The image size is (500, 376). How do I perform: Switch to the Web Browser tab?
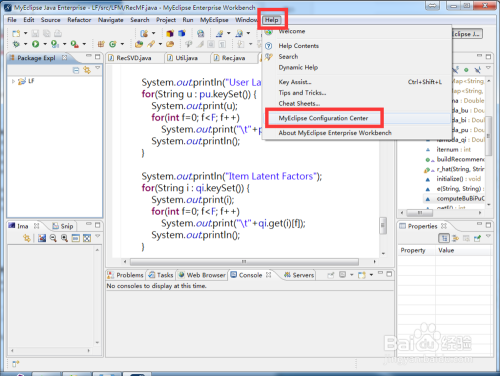coord(202,275)
